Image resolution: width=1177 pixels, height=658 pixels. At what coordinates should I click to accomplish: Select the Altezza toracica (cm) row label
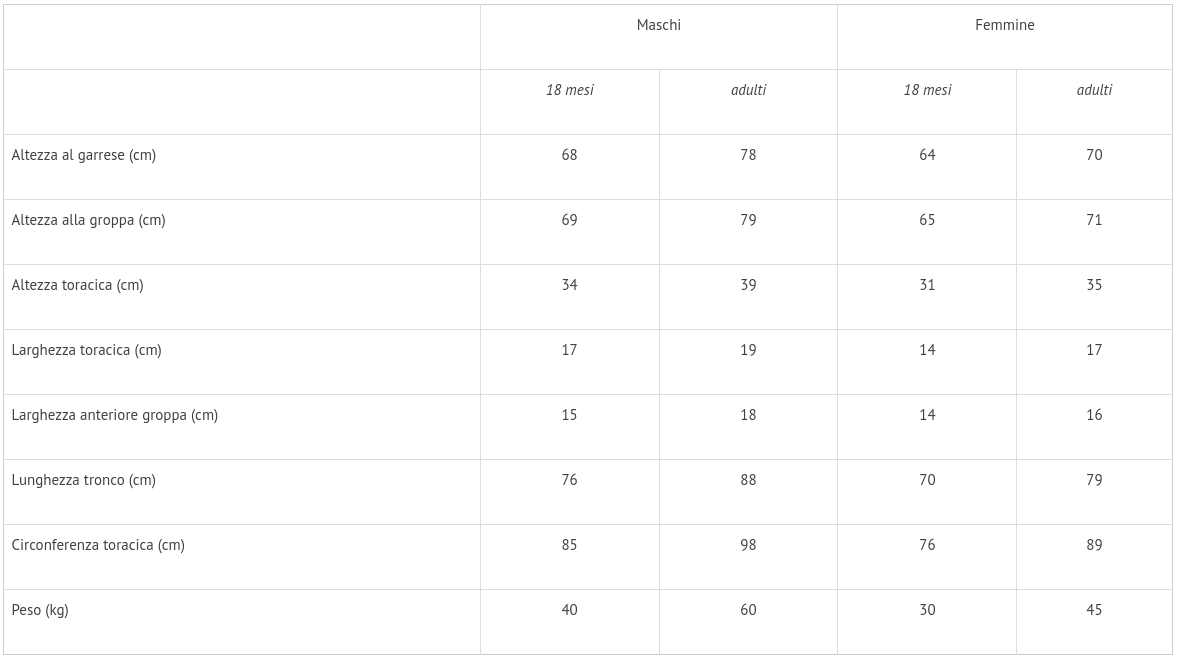tap(78, 285)
